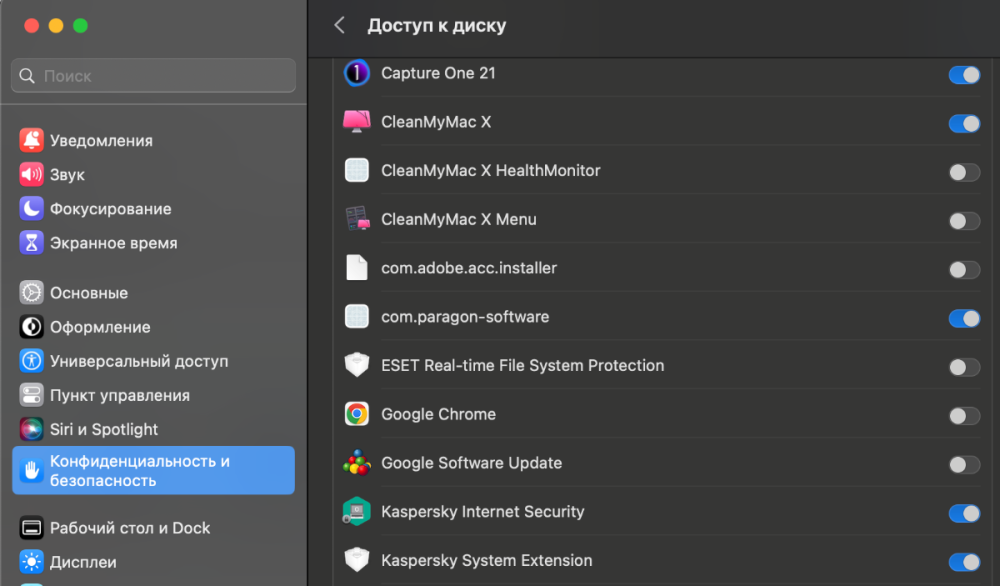Click the Kaspersky Internet Security icon
Viewport: 1000px width, 586px height.
(x=357, y=512)
